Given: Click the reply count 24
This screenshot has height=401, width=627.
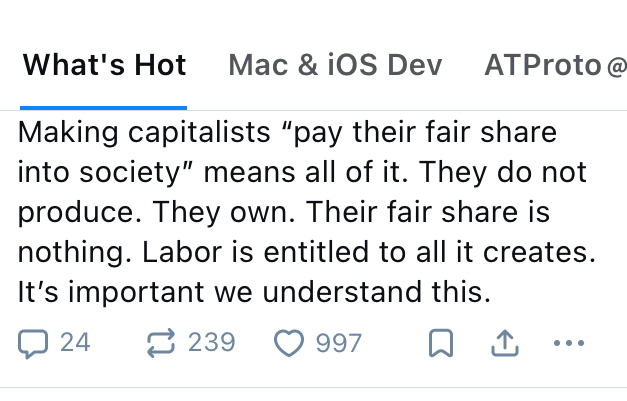Looking at the screenshot, I should 75,343.
